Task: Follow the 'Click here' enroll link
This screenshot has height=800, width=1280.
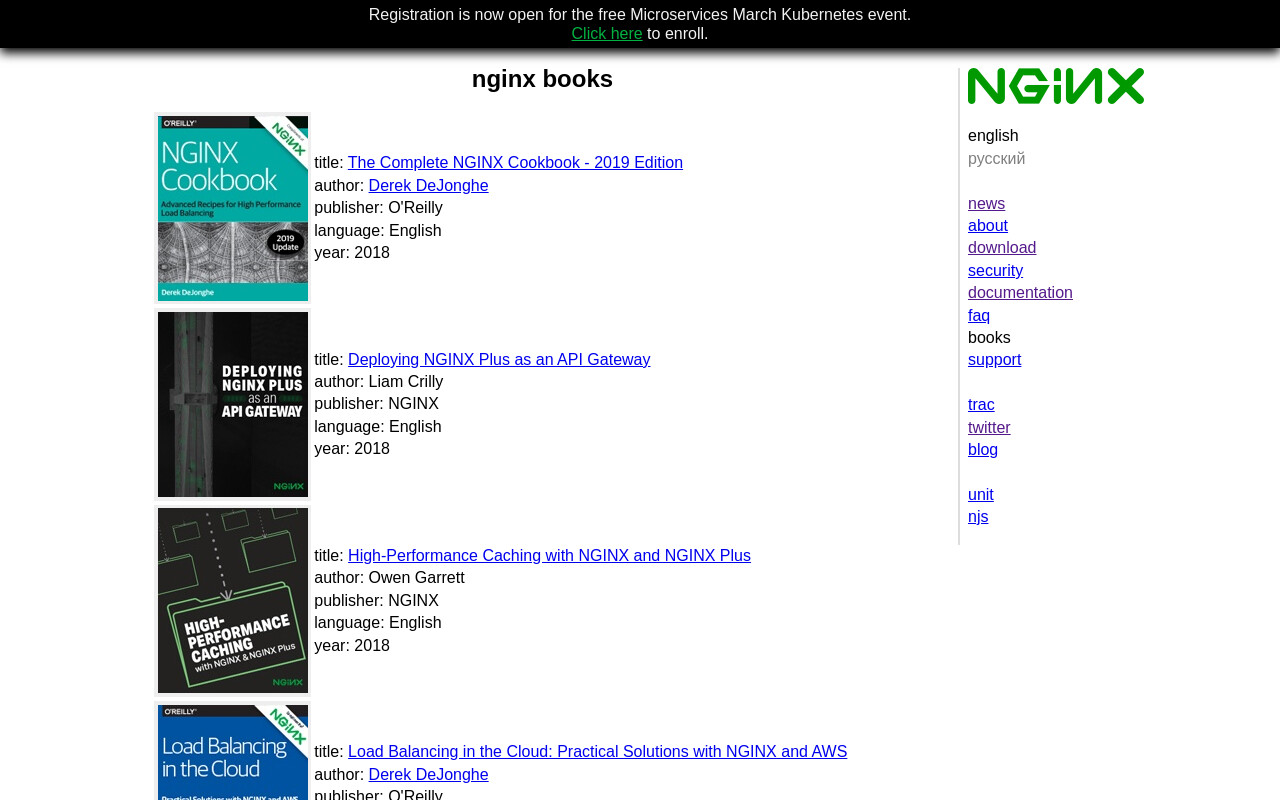Action: coord(607,34)
